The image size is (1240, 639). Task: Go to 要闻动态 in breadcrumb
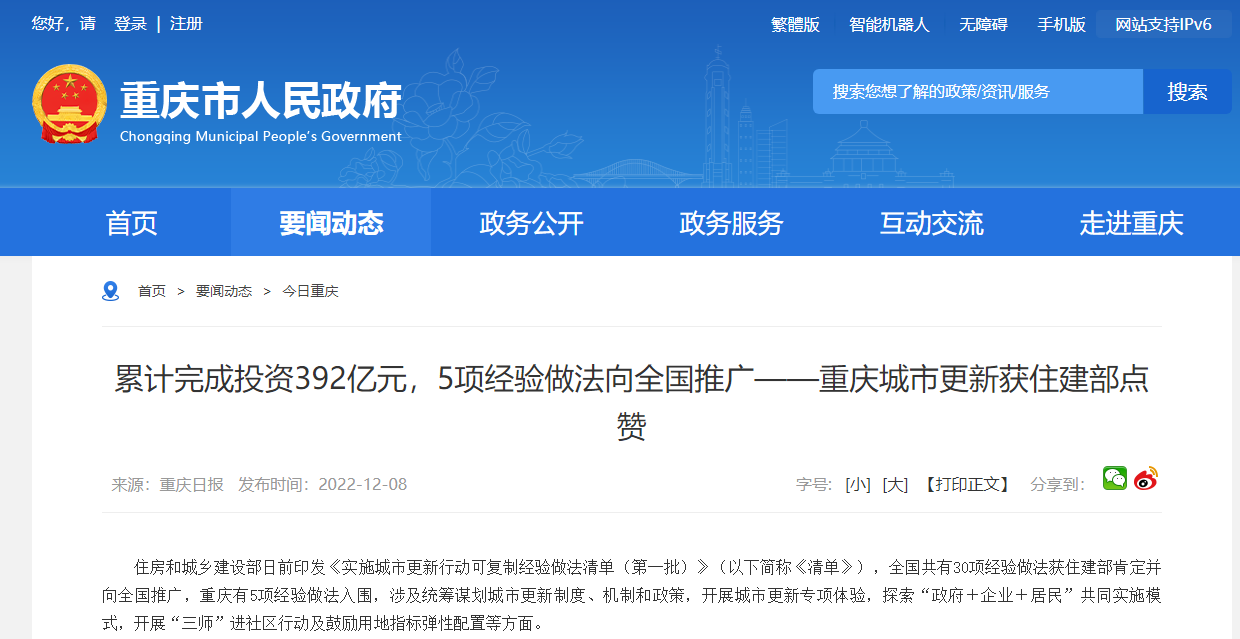point(224,291)
